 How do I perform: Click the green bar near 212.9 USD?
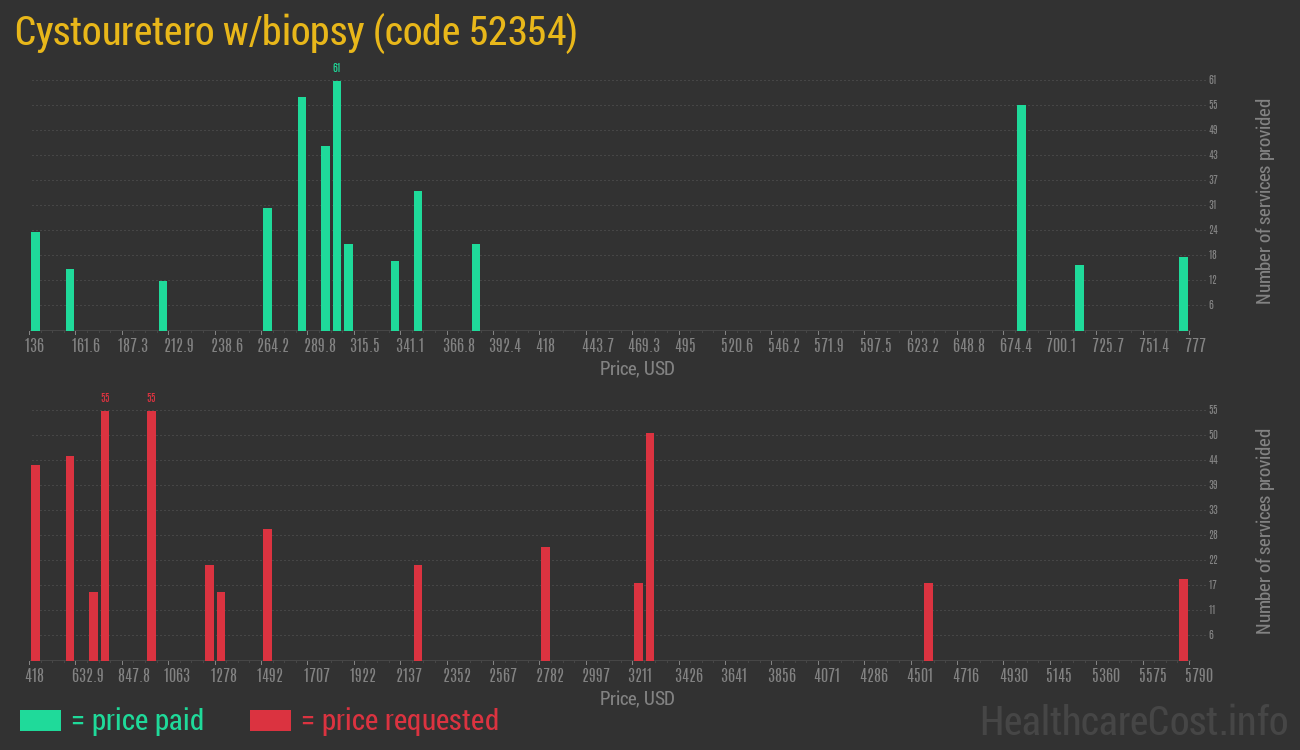point(163,306)
